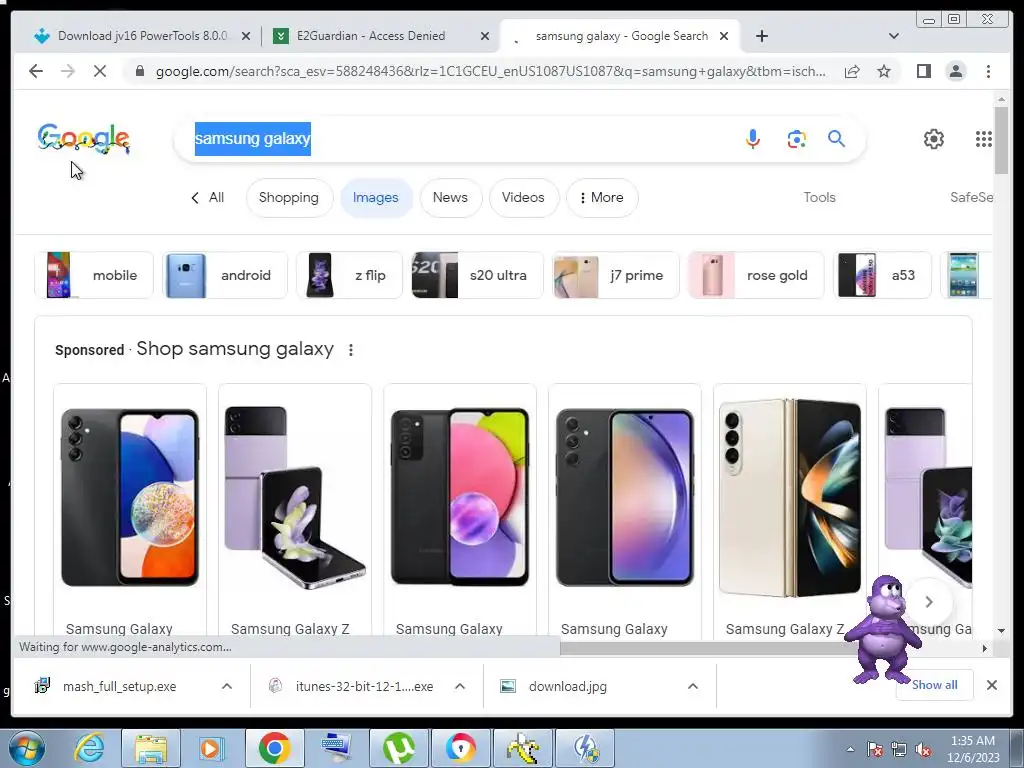
Task: Switch to the jv16 PowerTools tab
Action: [142, 36]
